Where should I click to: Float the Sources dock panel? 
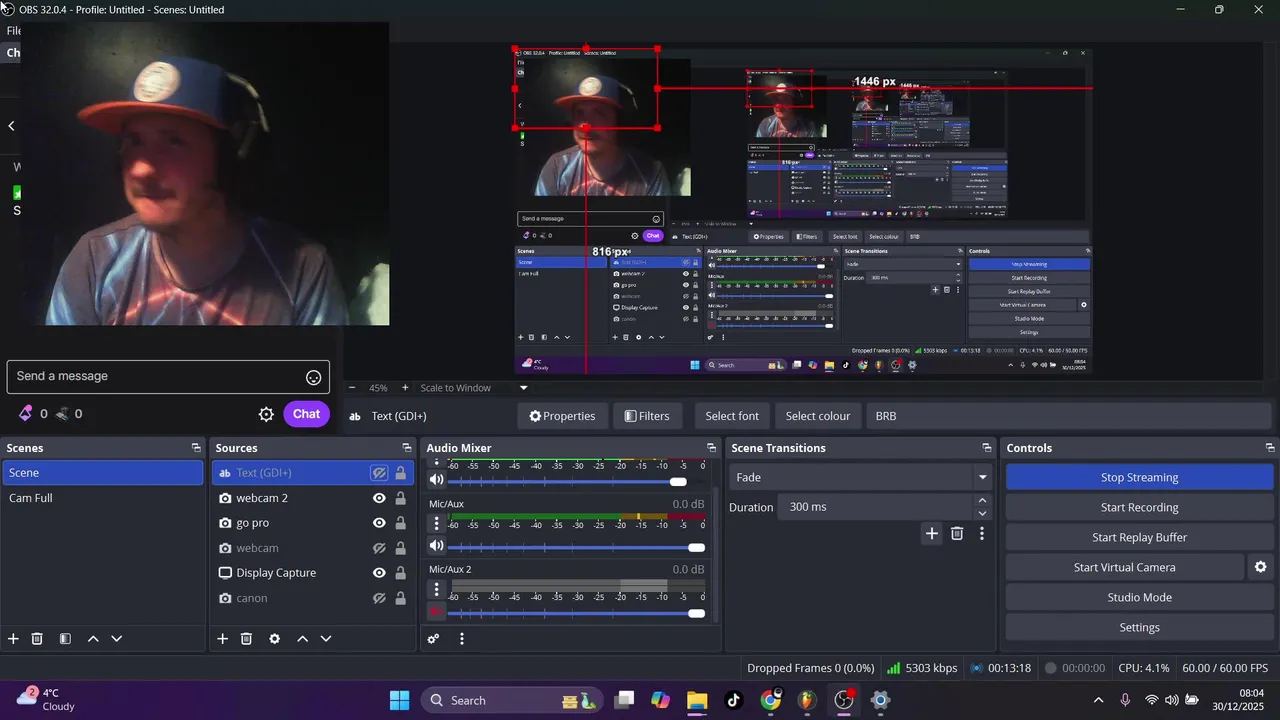pos(406,448)
